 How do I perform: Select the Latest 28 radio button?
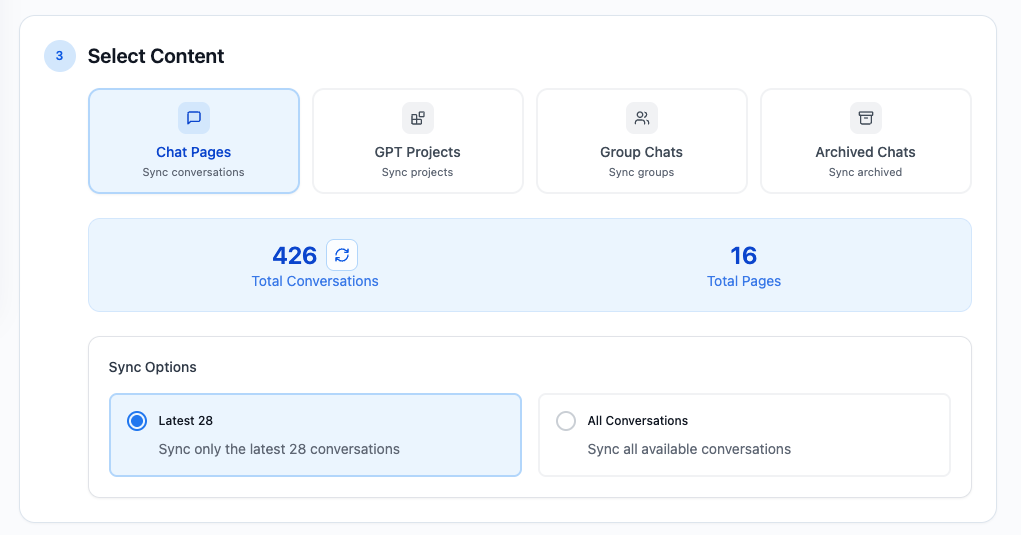click(x=137, y=421)
